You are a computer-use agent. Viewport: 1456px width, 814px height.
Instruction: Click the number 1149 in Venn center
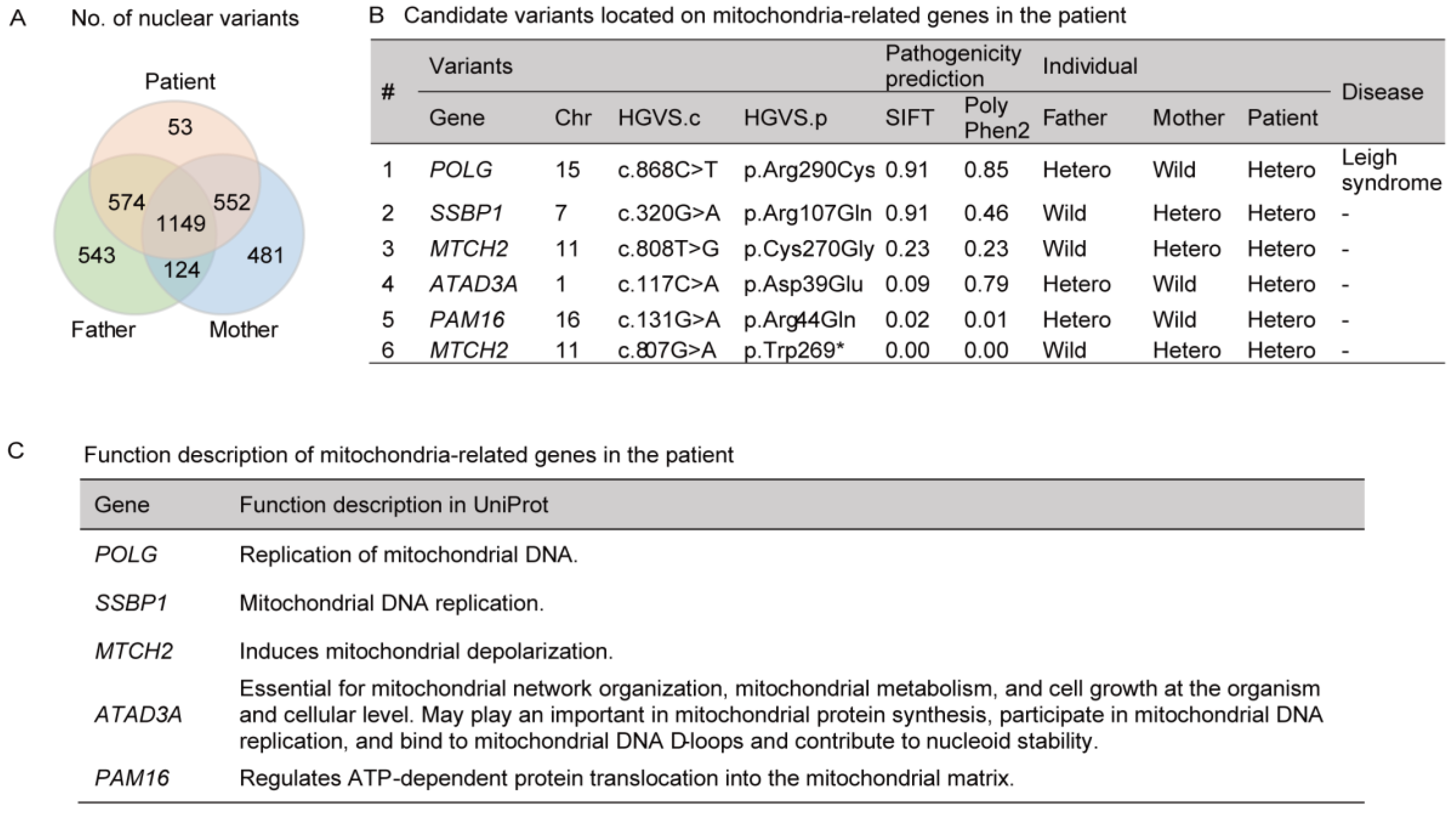point(181,224)
